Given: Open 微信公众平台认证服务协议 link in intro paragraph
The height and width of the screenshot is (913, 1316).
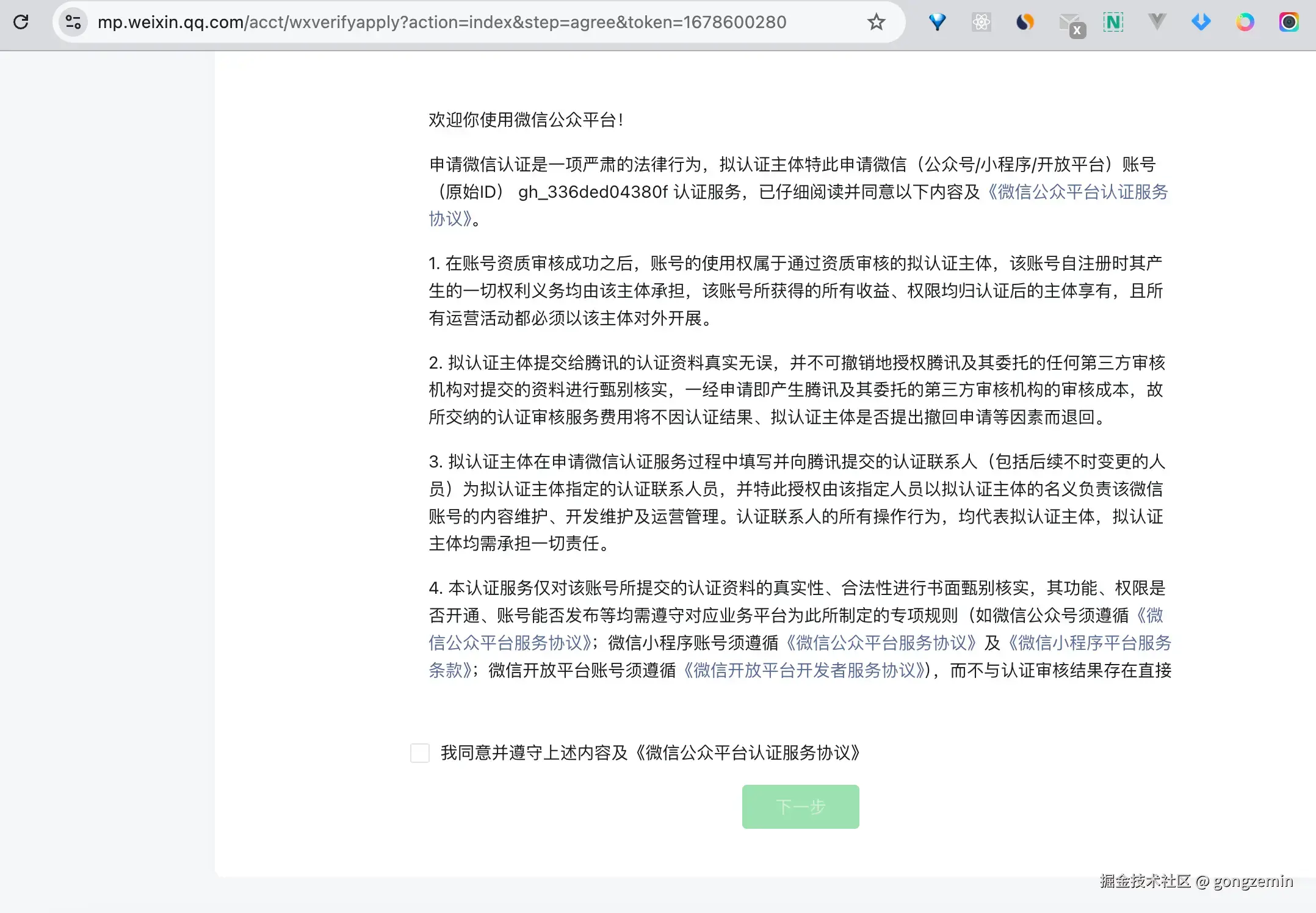Looking at the screenshot, I should coord(1077,192).
